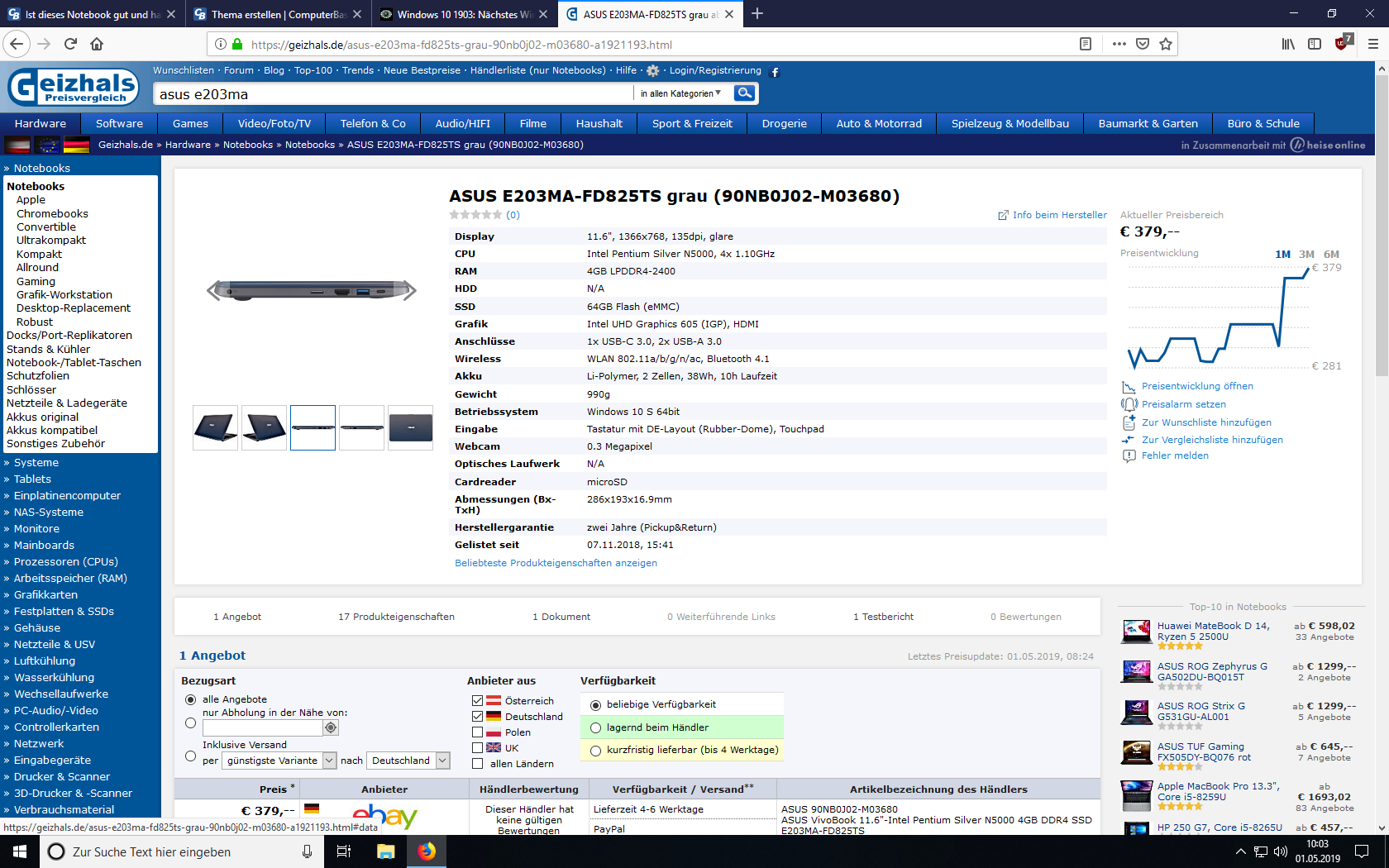This screenshot has width=1389, height=868.
Task: Open the Hardware main menu tab
Action: coord(41,123)
